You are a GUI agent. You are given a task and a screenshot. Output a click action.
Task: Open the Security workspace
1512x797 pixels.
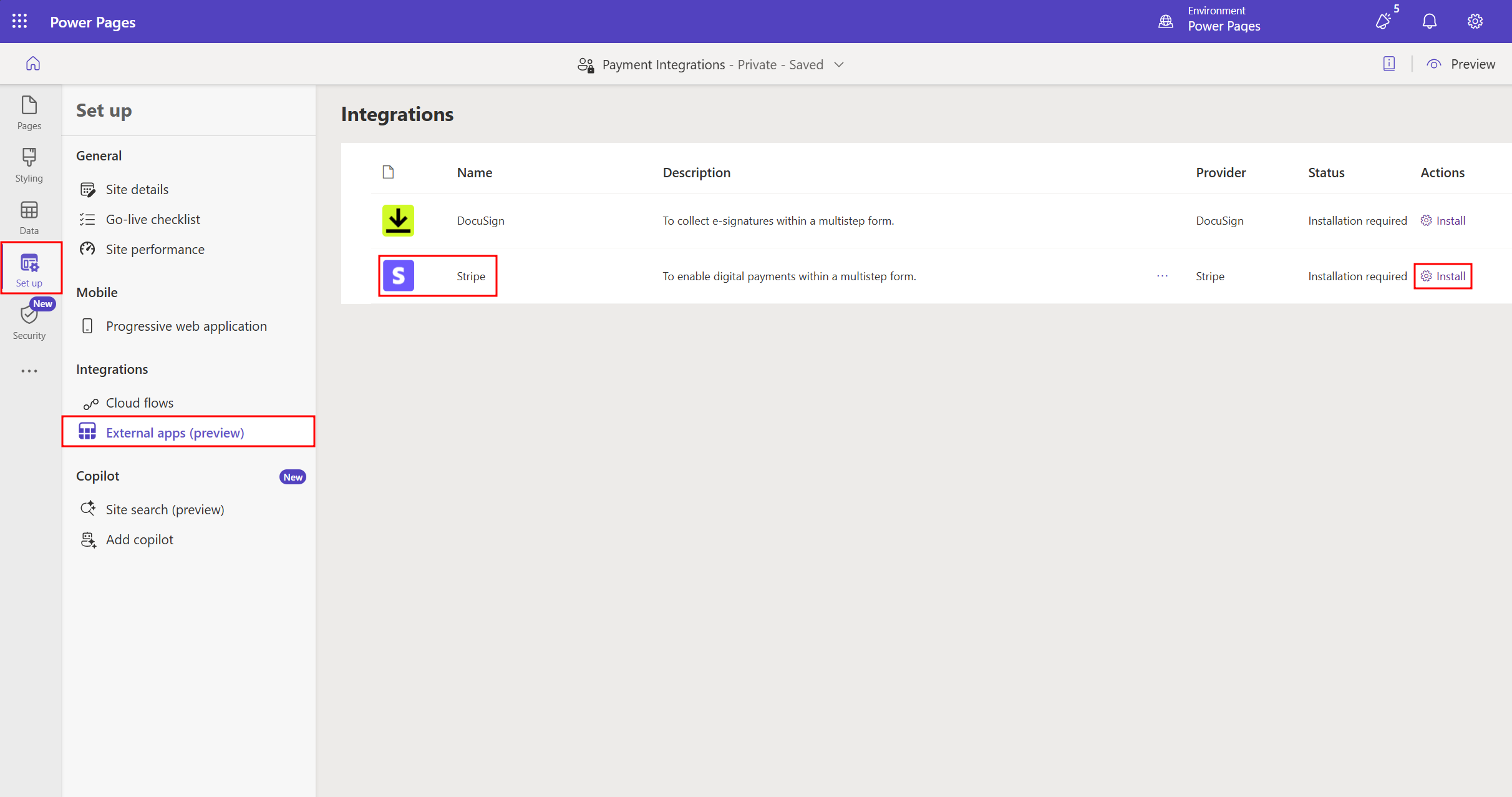click(x=29, y=322)
